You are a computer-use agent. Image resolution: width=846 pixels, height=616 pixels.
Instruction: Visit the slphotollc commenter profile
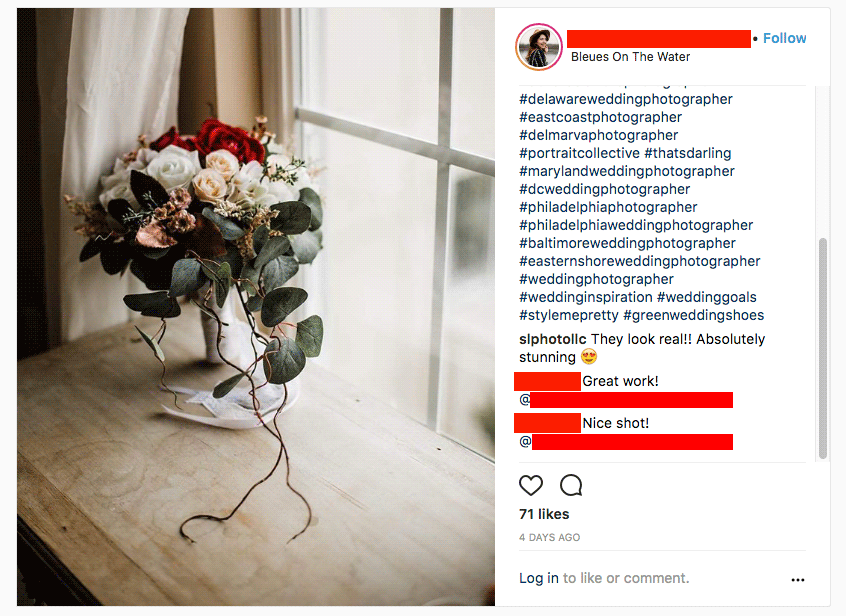click(552, 339)
